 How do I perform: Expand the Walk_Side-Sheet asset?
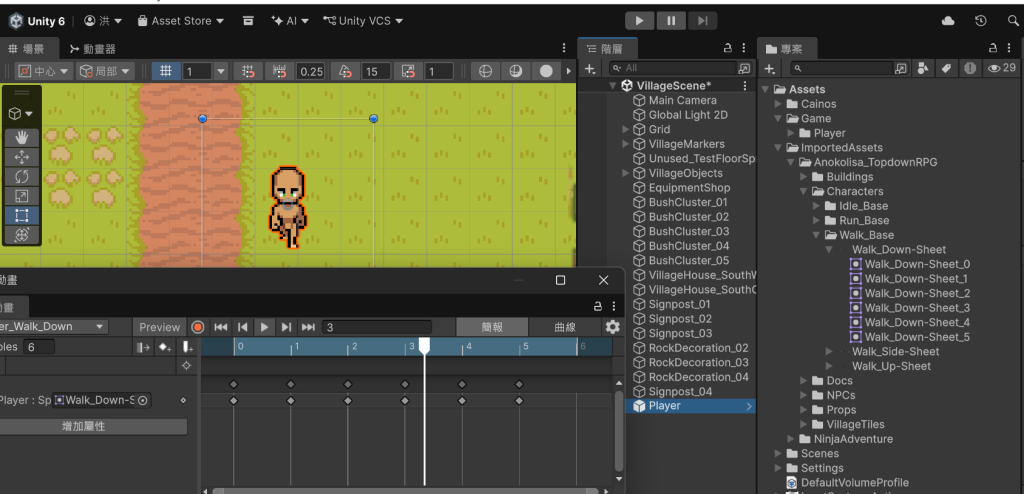click(x=829, y=352)
